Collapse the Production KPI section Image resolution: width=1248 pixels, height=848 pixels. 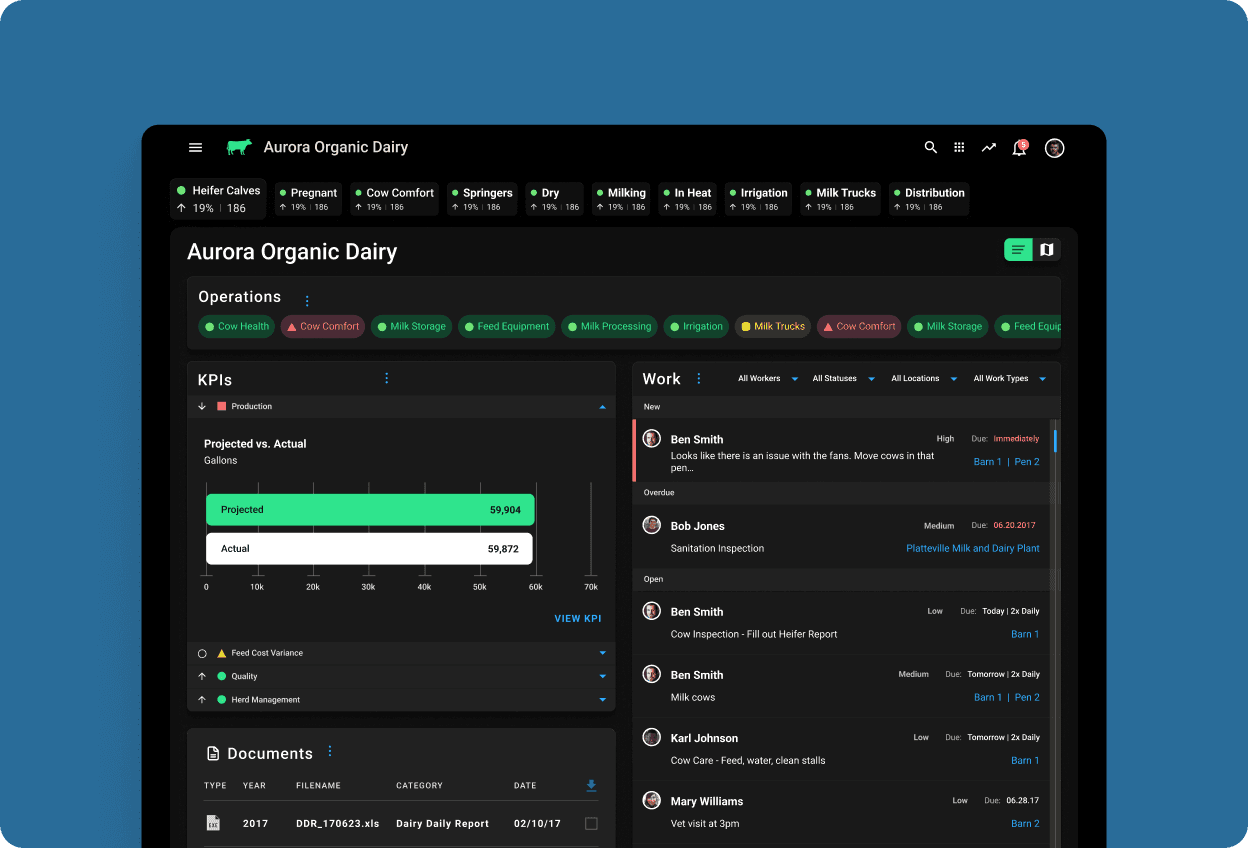pyautogui.click(x=602, y=407)
